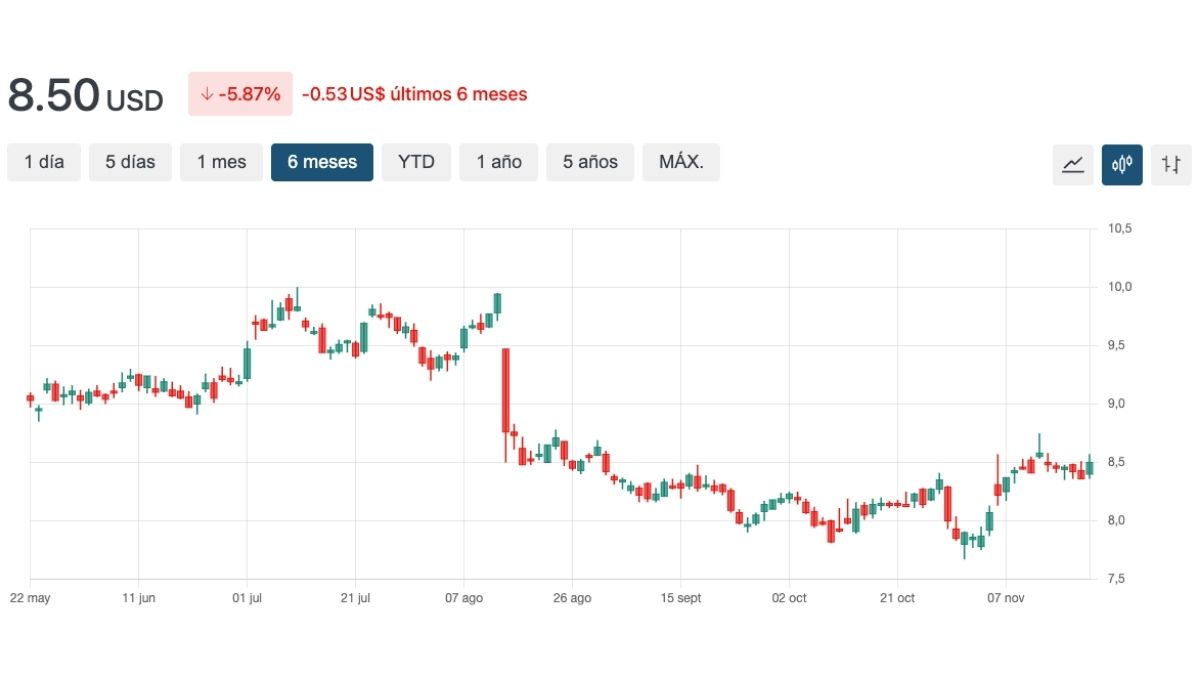Image resolution: width=1200 pixels, height=675 pixels.
Task: Show the 5 días range
Action: coord(130,162)
